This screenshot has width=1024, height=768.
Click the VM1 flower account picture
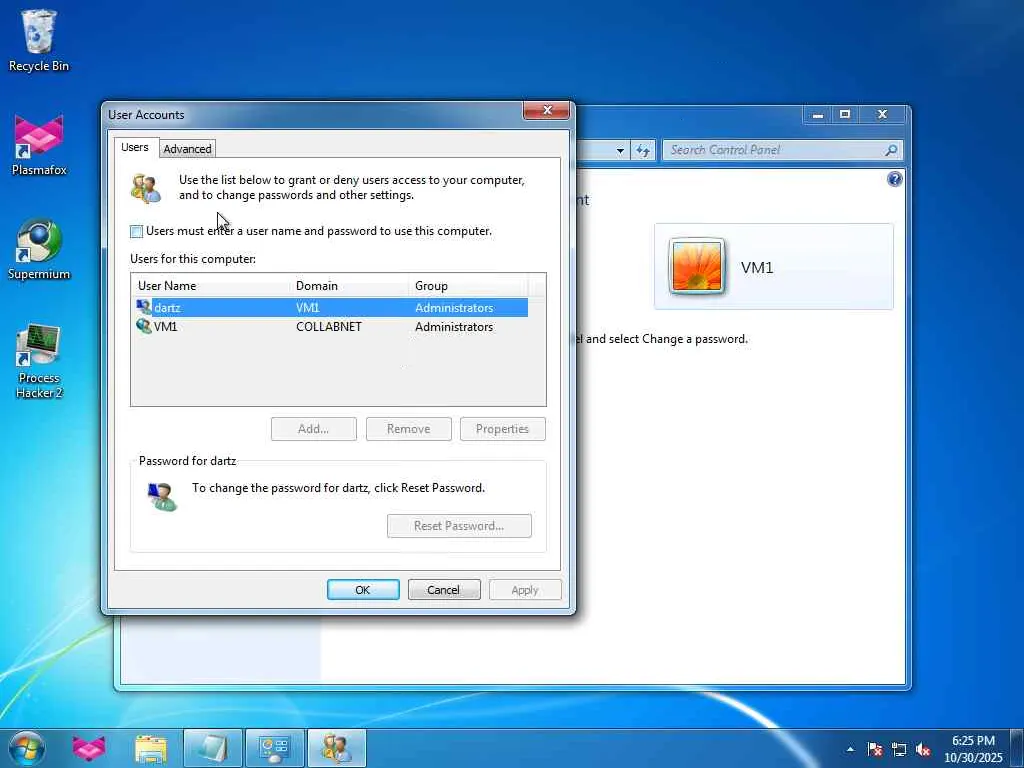[x=697, y=266]
